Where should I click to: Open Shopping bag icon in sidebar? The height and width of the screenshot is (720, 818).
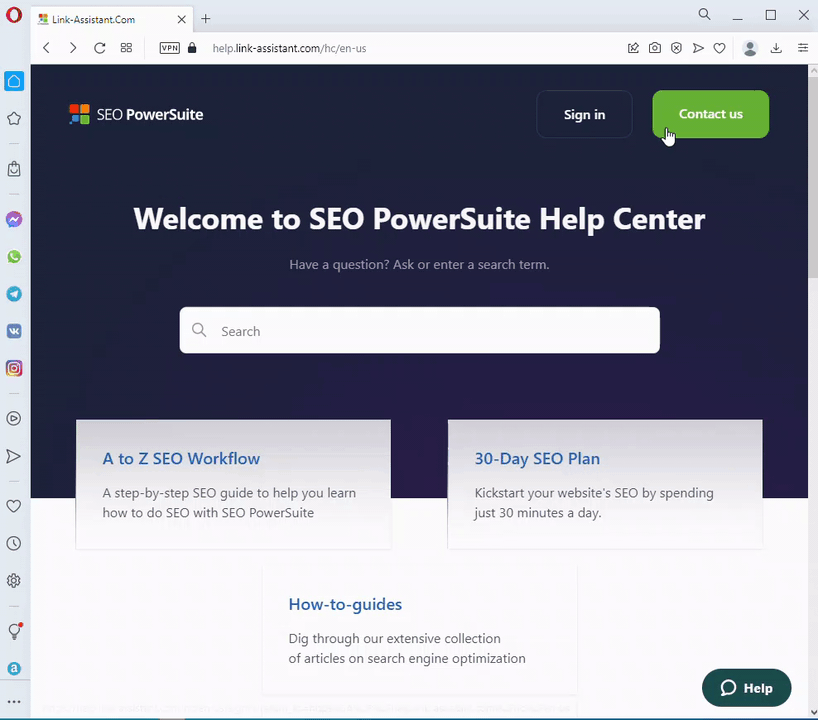coord(14,169)
